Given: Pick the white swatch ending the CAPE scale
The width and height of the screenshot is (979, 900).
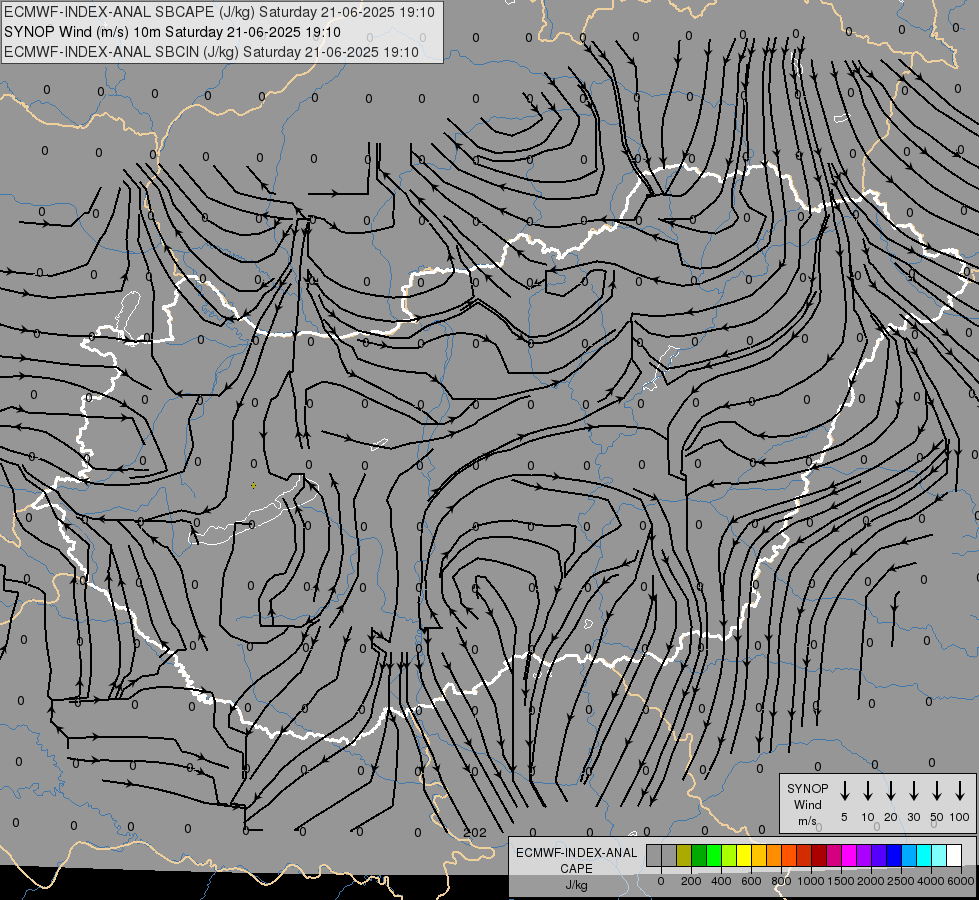Looking at the screenshot, I should click(955, 856).
